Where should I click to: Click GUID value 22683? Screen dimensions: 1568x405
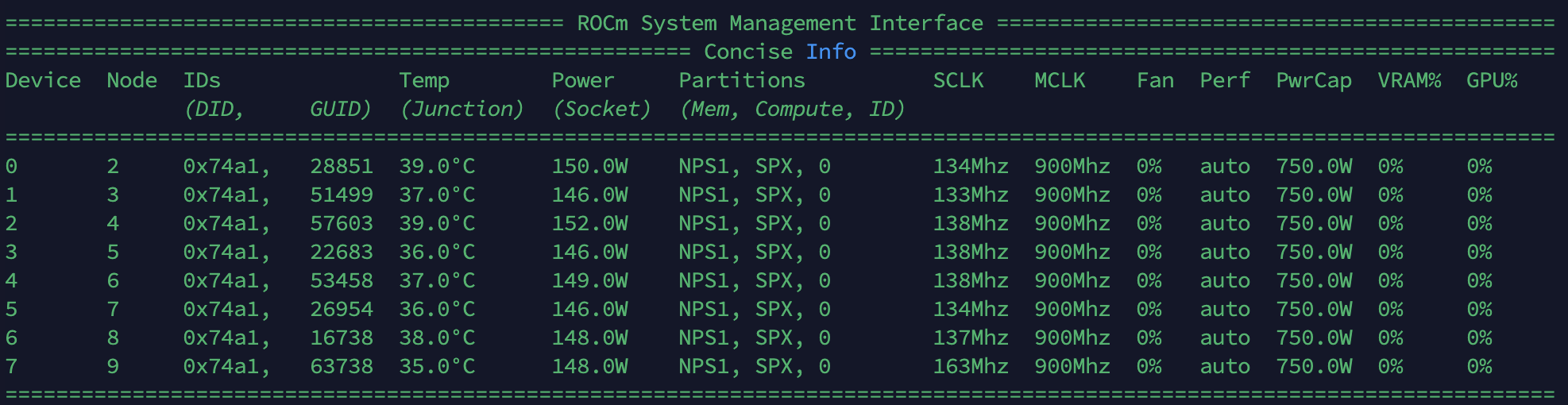pos(342,252)
